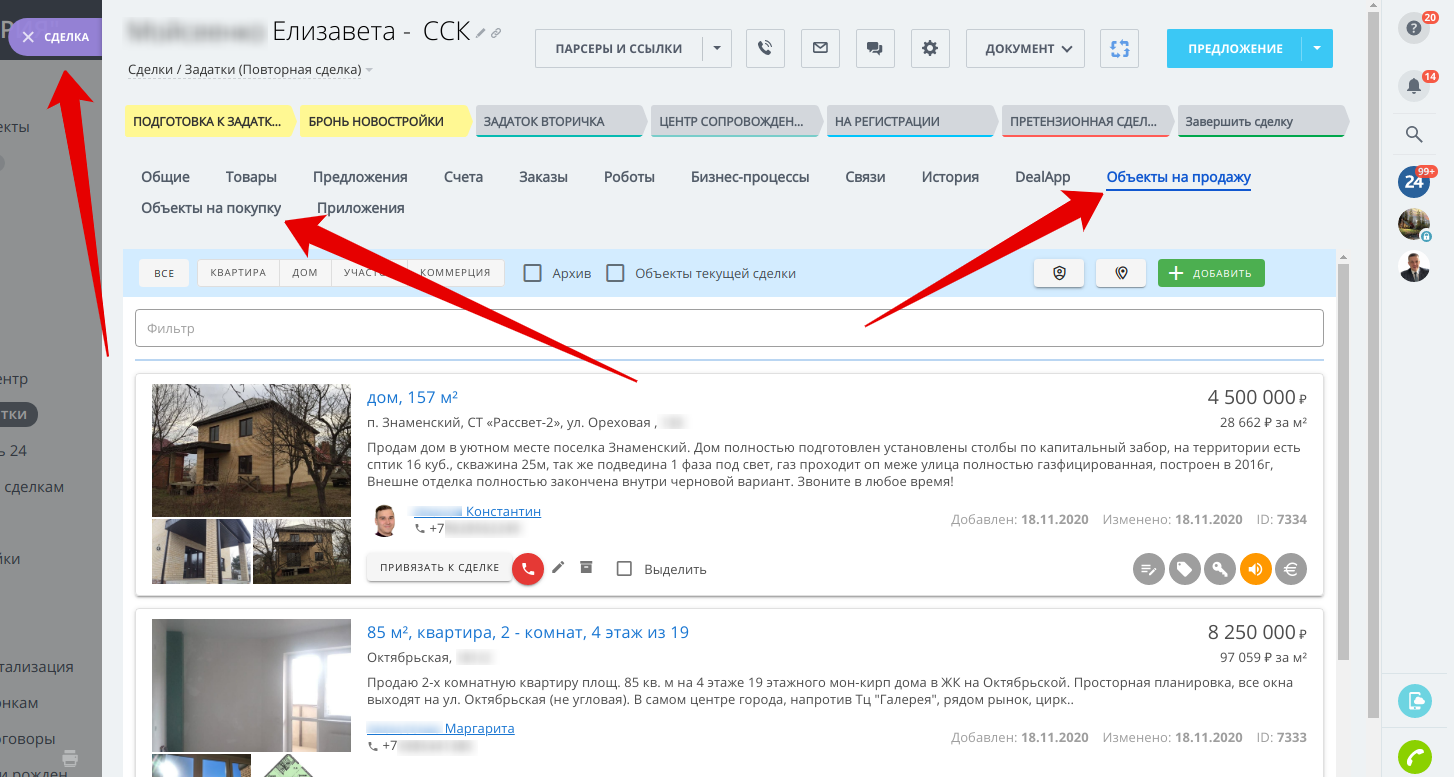
Task: Select the ВСЕ object type filter
Action: coord(164,273)
